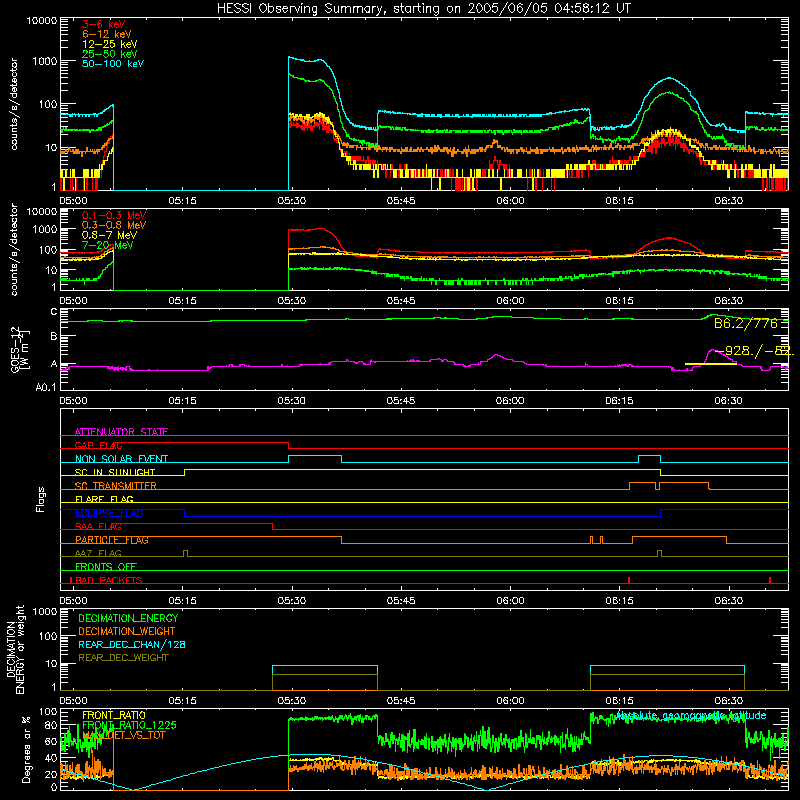
Task: Click the cyan 50-100 keV peak near 06:22
Action: [x=669, y=79]
